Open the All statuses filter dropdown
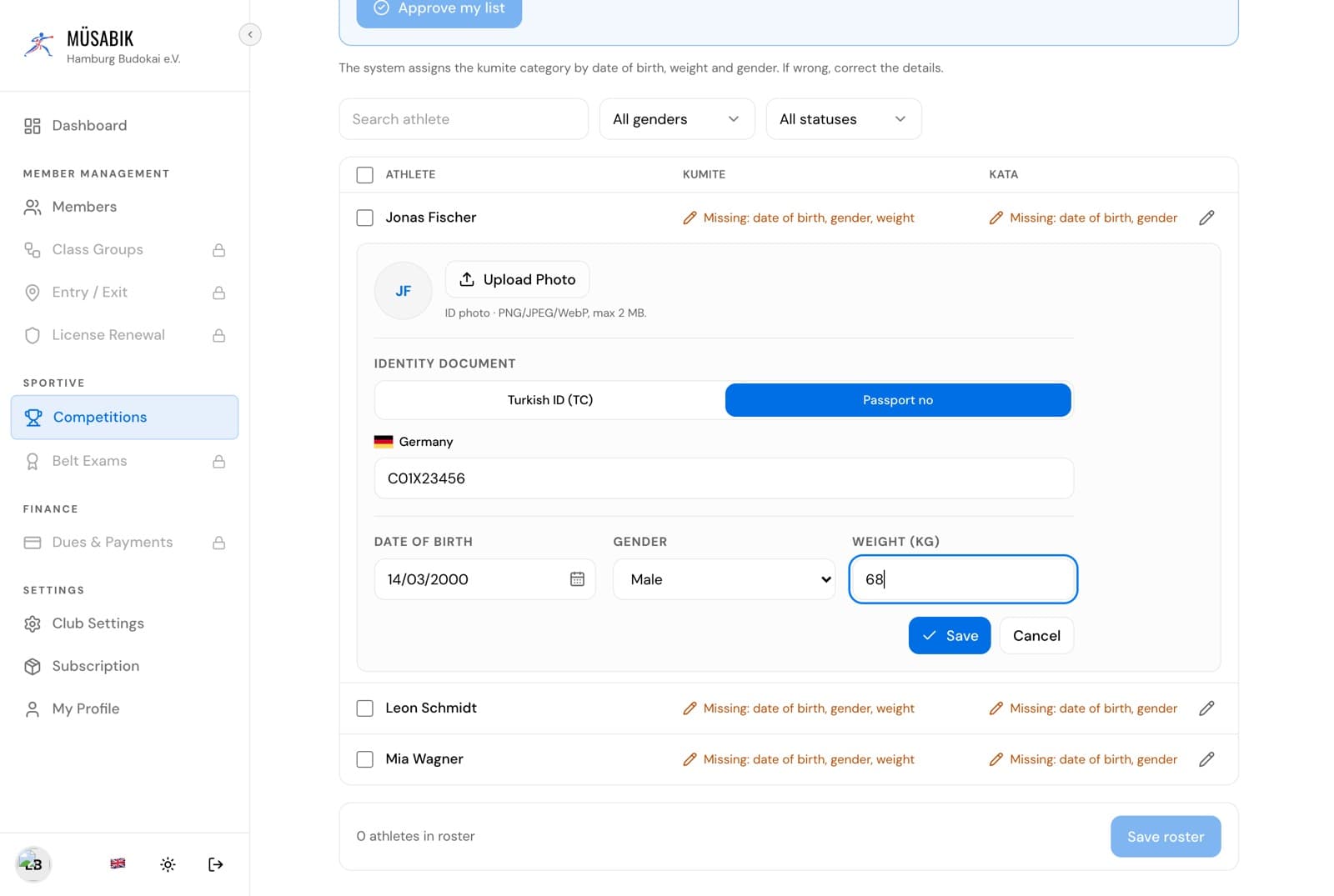Image resolution: width=1334 pixels, height=896 pixels. point(844,119)
